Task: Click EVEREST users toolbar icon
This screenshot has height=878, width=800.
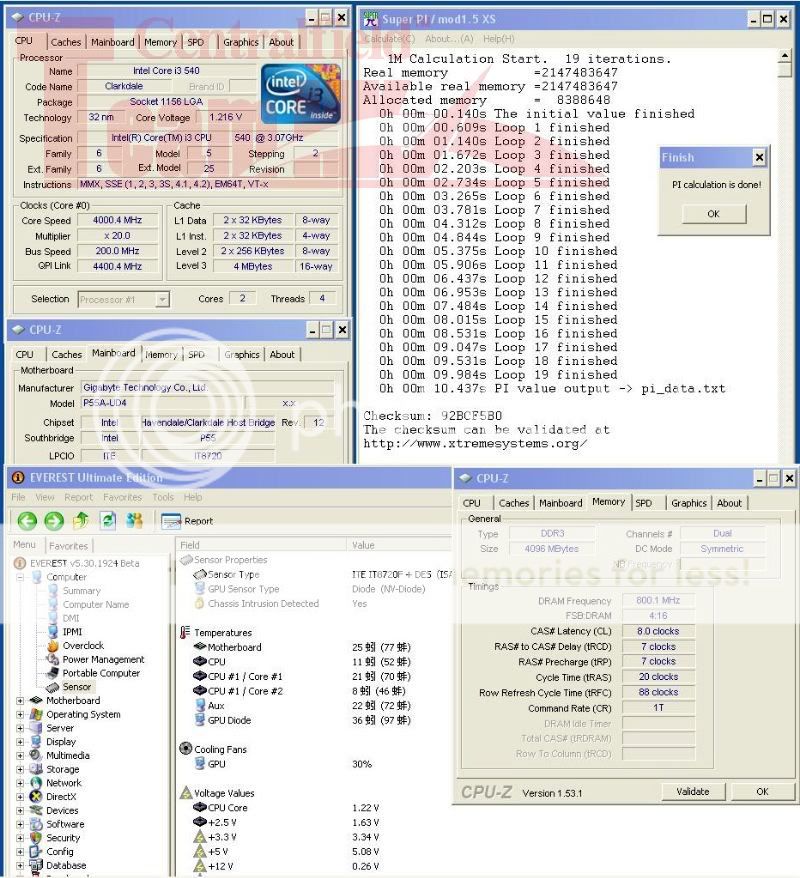Action: pyautogui.click(x=134, y=520)
